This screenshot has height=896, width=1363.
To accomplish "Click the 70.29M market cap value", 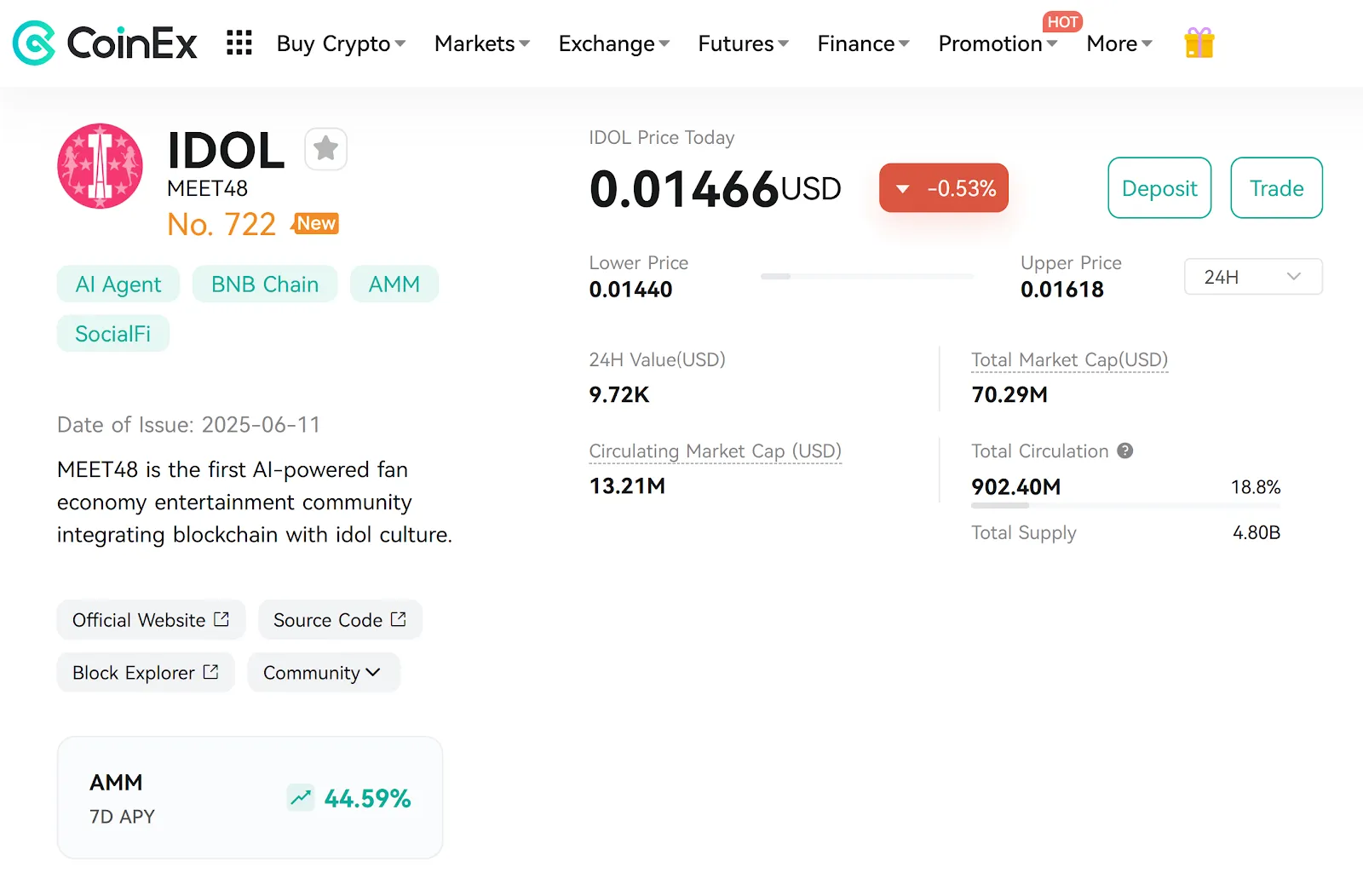I will click(x=1009, y=394).
